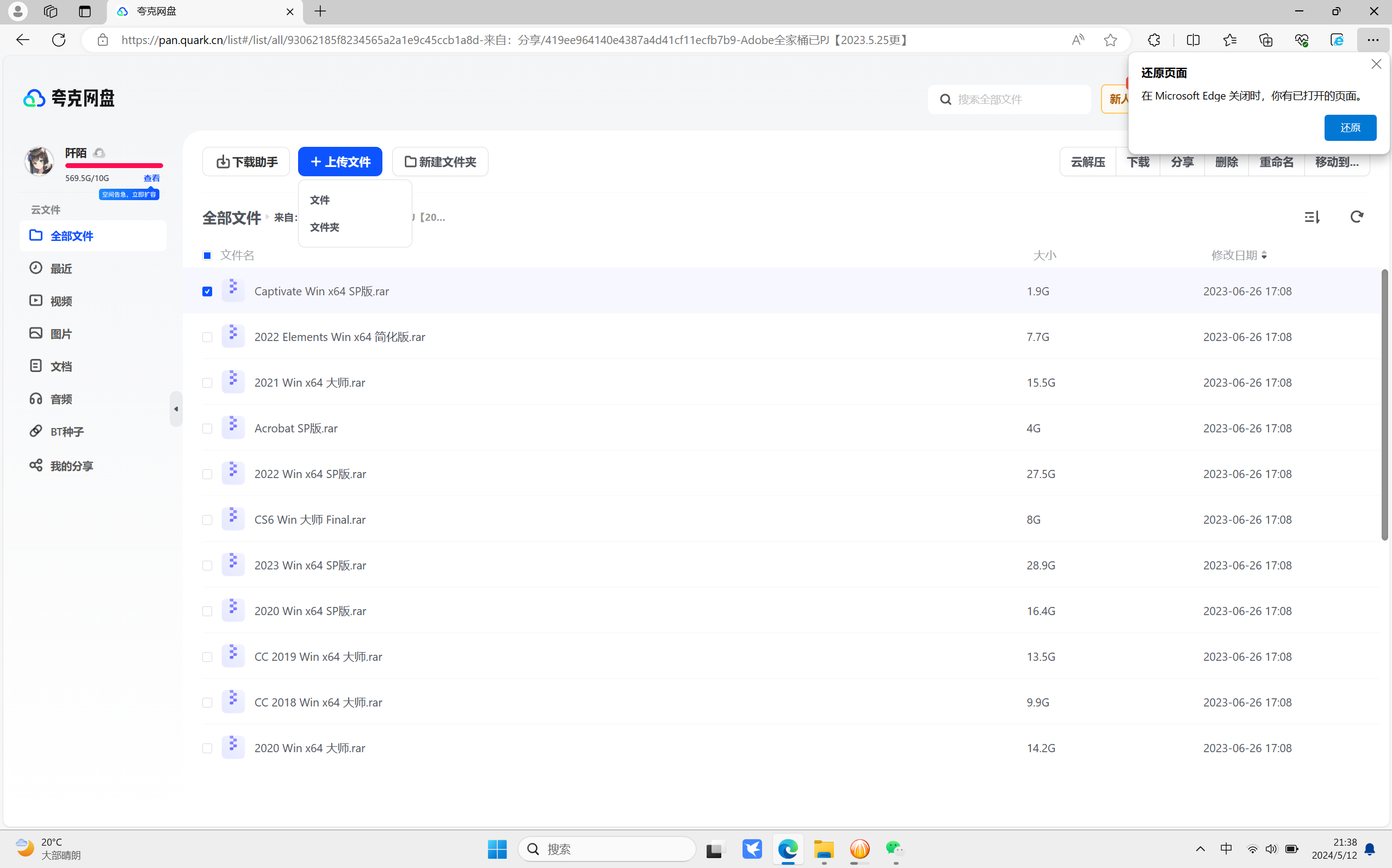The width and height of the screenshot is (1392, 868).
Task: Open the BT种子 sidebar section
Action: coord(66,431)
